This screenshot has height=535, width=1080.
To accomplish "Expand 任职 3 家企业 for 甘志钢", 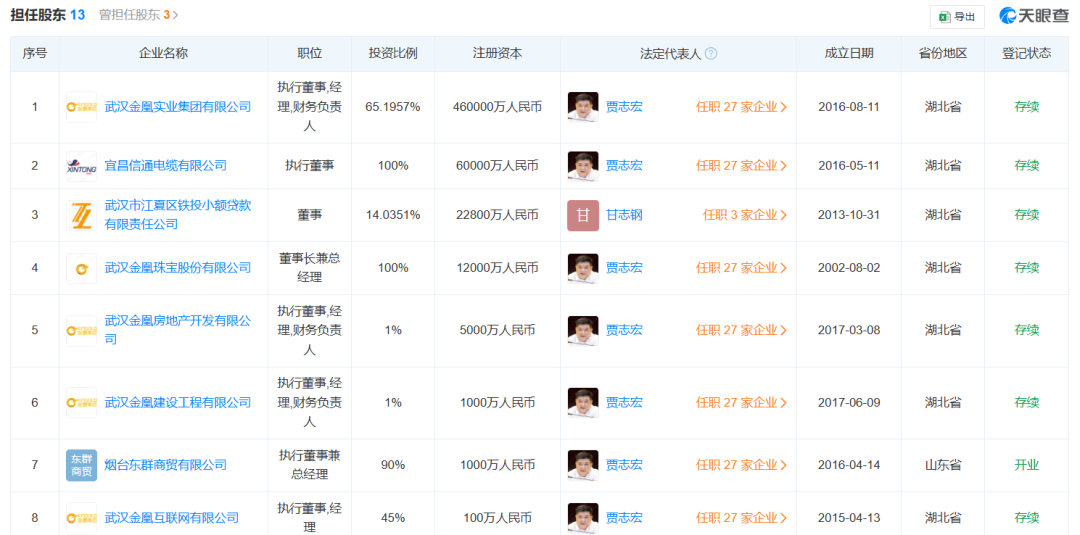I will (x=744, y=215).
